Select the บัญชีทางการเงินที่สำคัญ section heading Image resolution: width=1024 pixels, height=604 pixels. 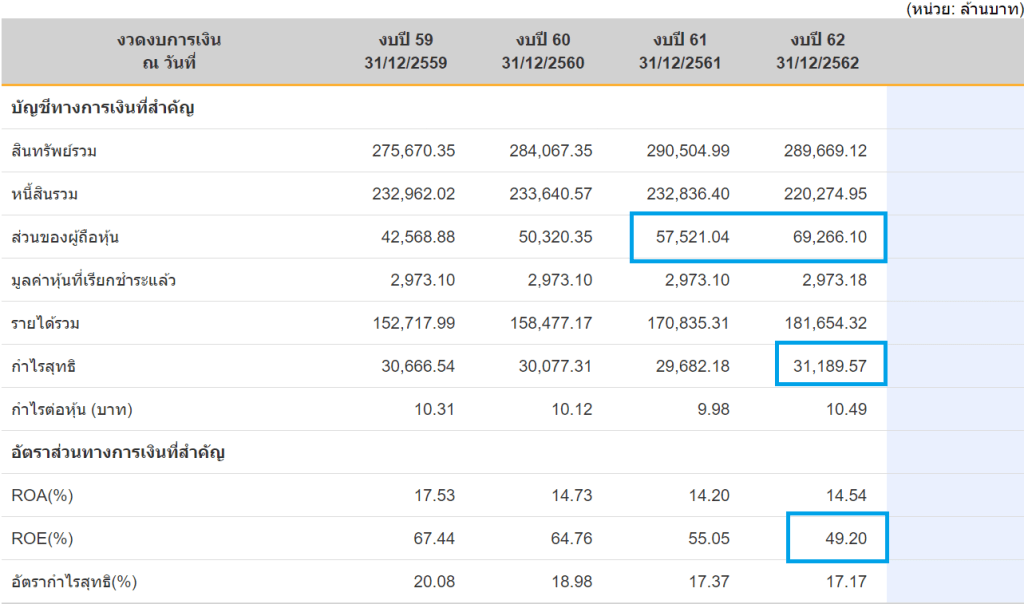point(101,107)
